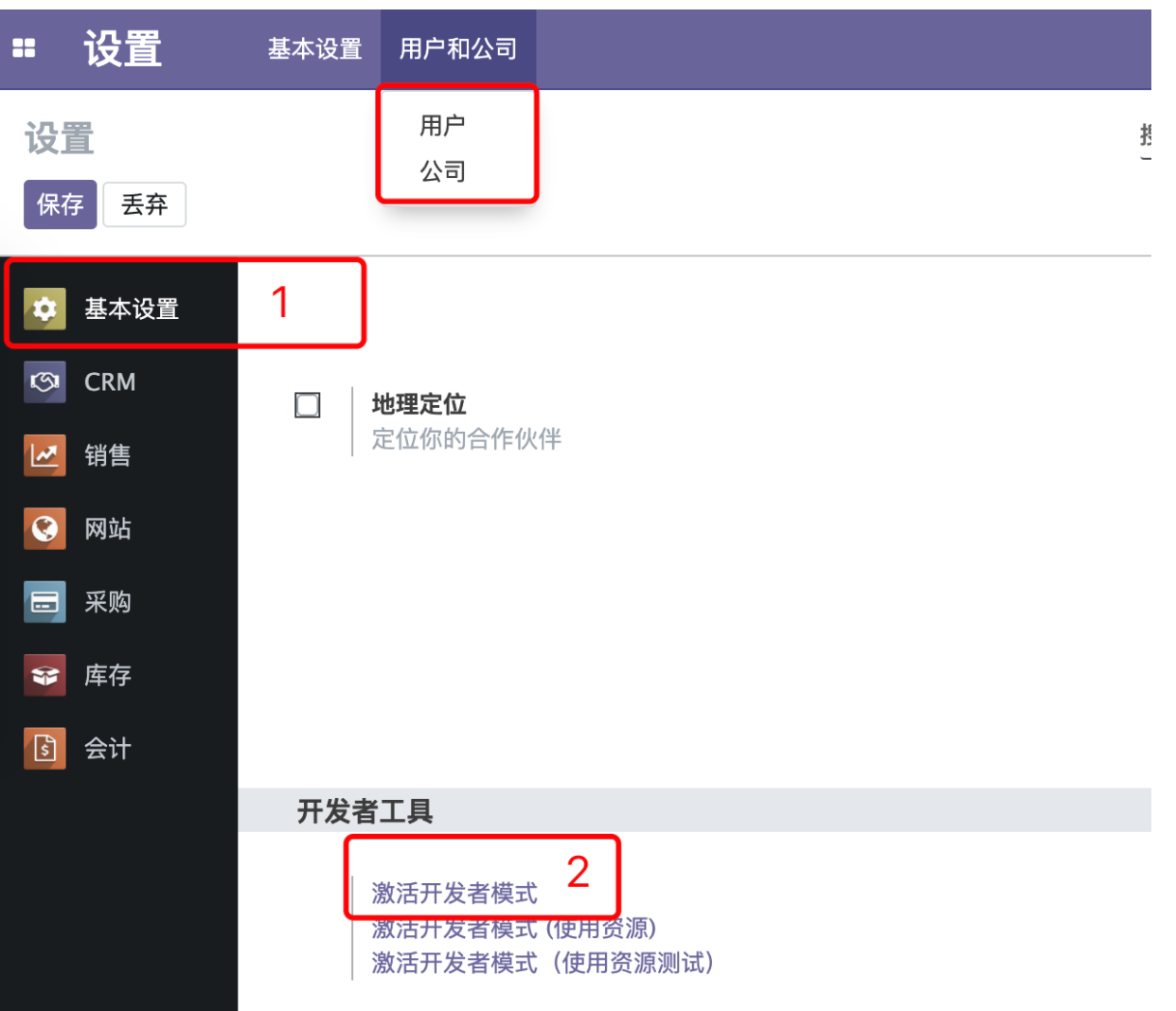Click the 设置 app title in navbar
1176x1011 pixels.
pos(123,48)
